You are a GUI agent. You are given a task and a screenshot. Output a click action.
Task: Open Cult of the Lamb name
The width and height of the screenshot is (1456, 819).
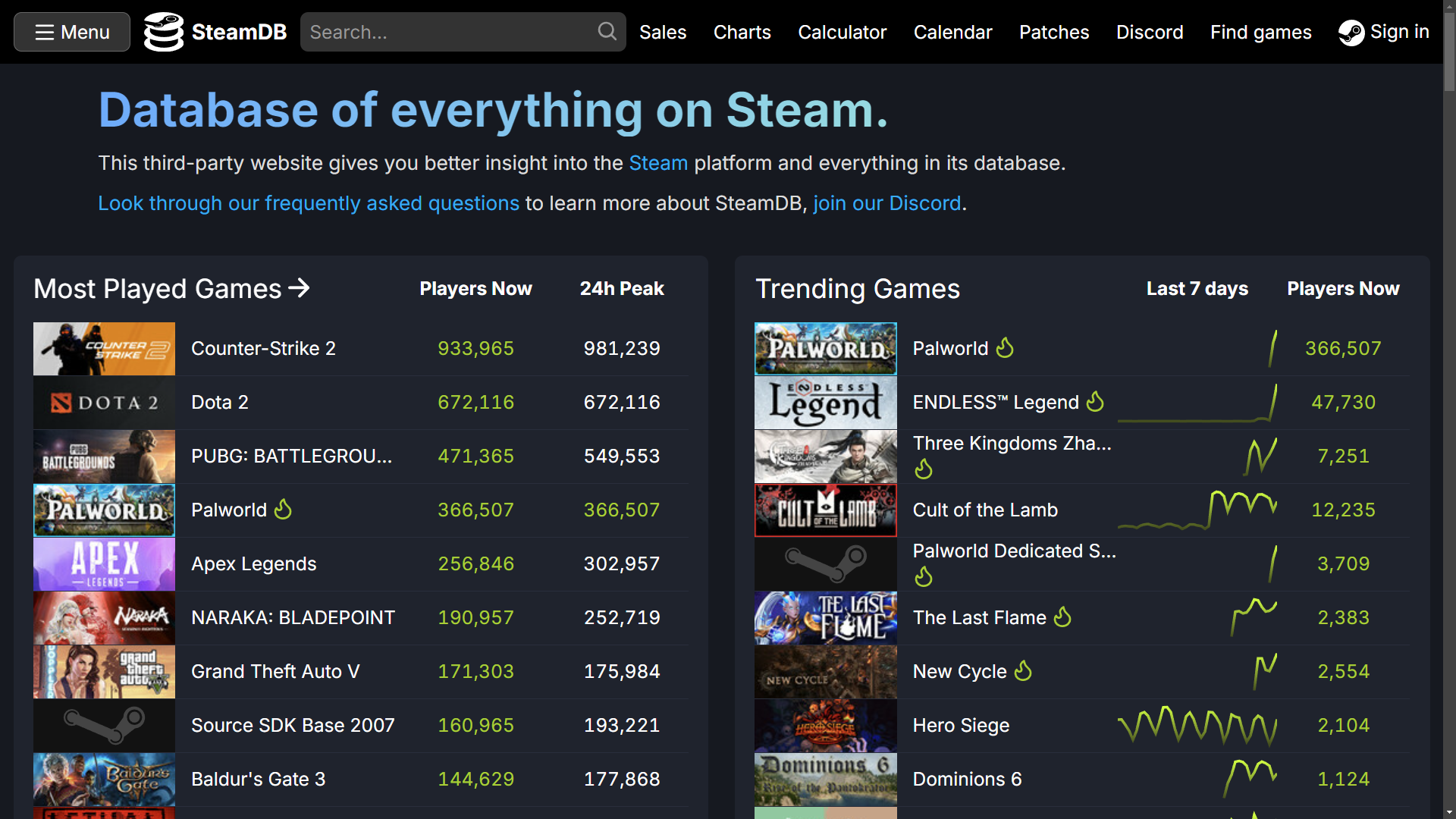985,510
